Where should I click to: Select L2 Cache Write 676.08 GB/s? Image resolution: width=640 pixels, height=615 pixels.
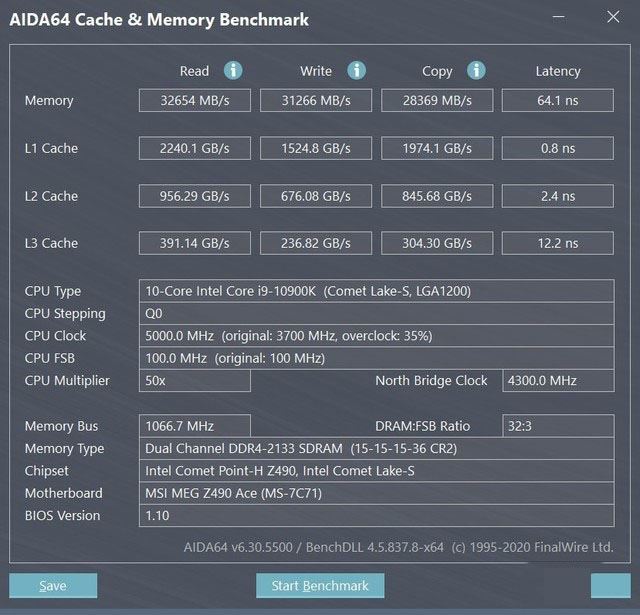point(316,196)
